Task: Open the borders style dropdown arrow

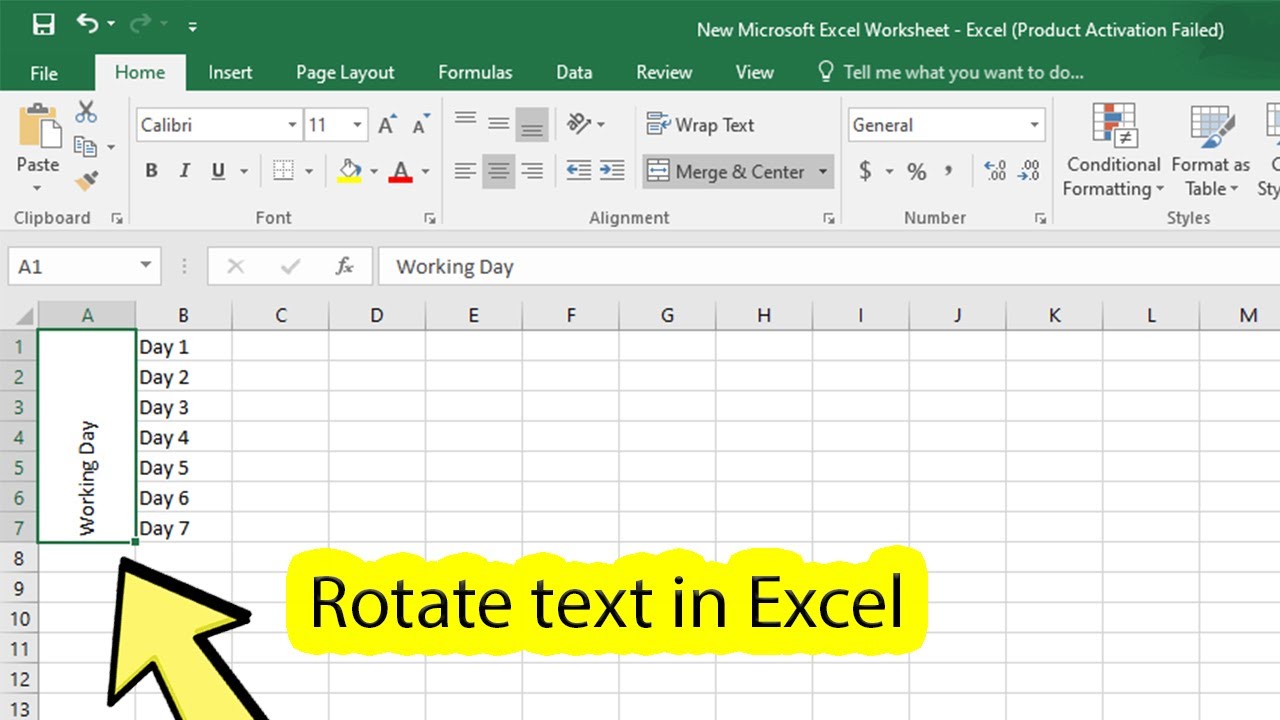Action: 309,171
